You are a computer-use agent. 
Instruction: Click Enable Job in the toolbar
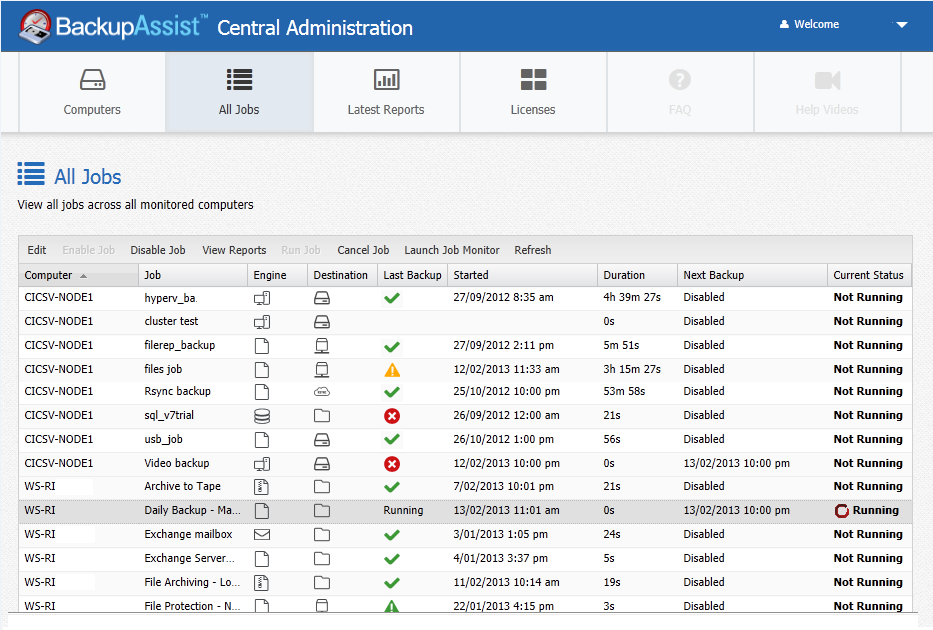tap(89, 250)
